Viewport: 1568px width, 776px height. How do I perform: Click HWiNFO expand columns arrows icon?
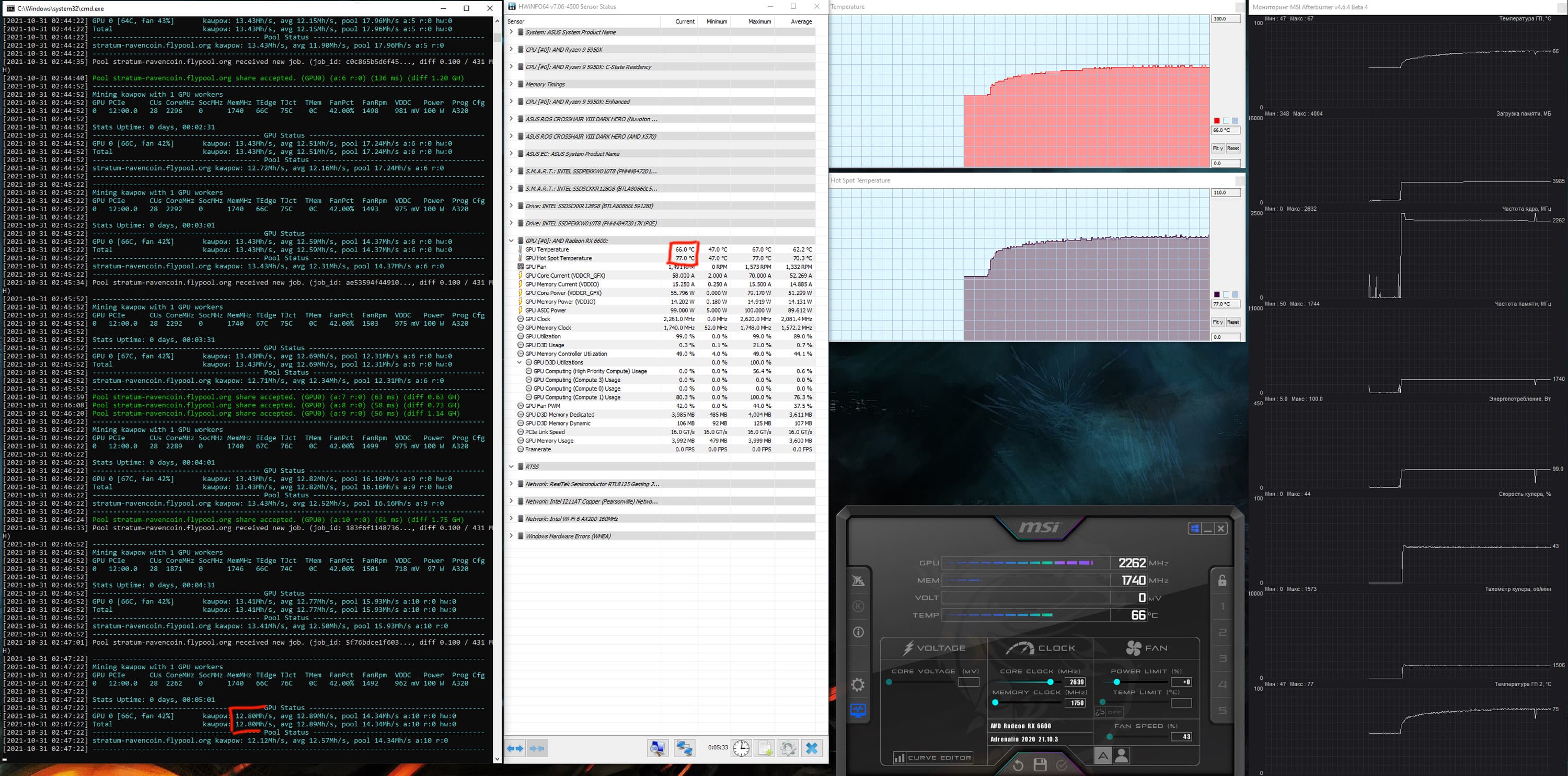515,748
